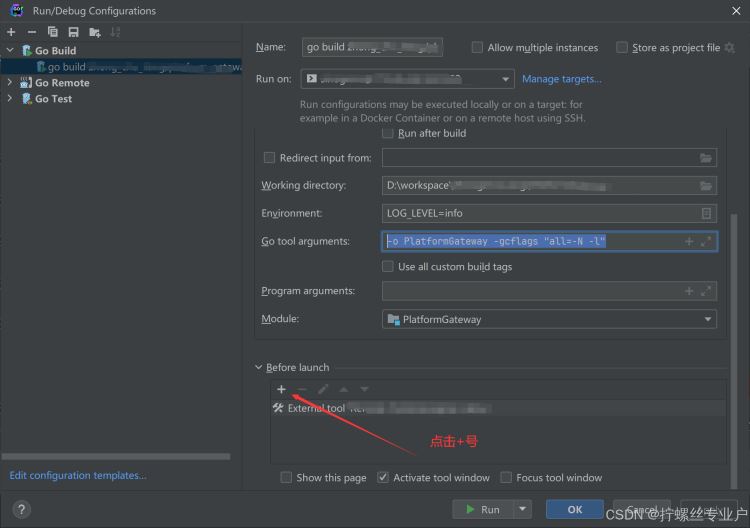Move Before launch task down
The width and height of the screenshot is (750, 528).
click(x=364, y=389)
